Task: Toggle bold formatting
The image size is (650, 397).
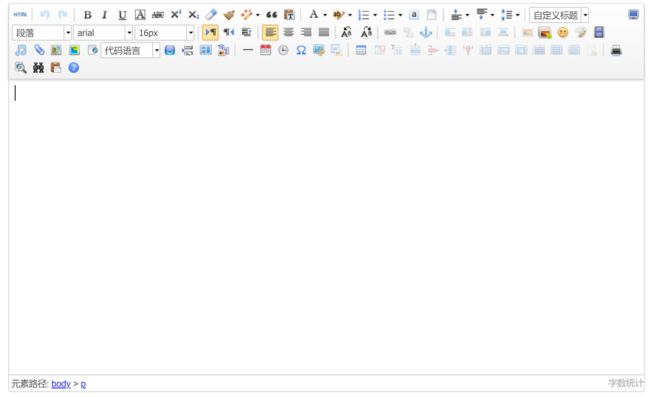Action: point(87,15)
